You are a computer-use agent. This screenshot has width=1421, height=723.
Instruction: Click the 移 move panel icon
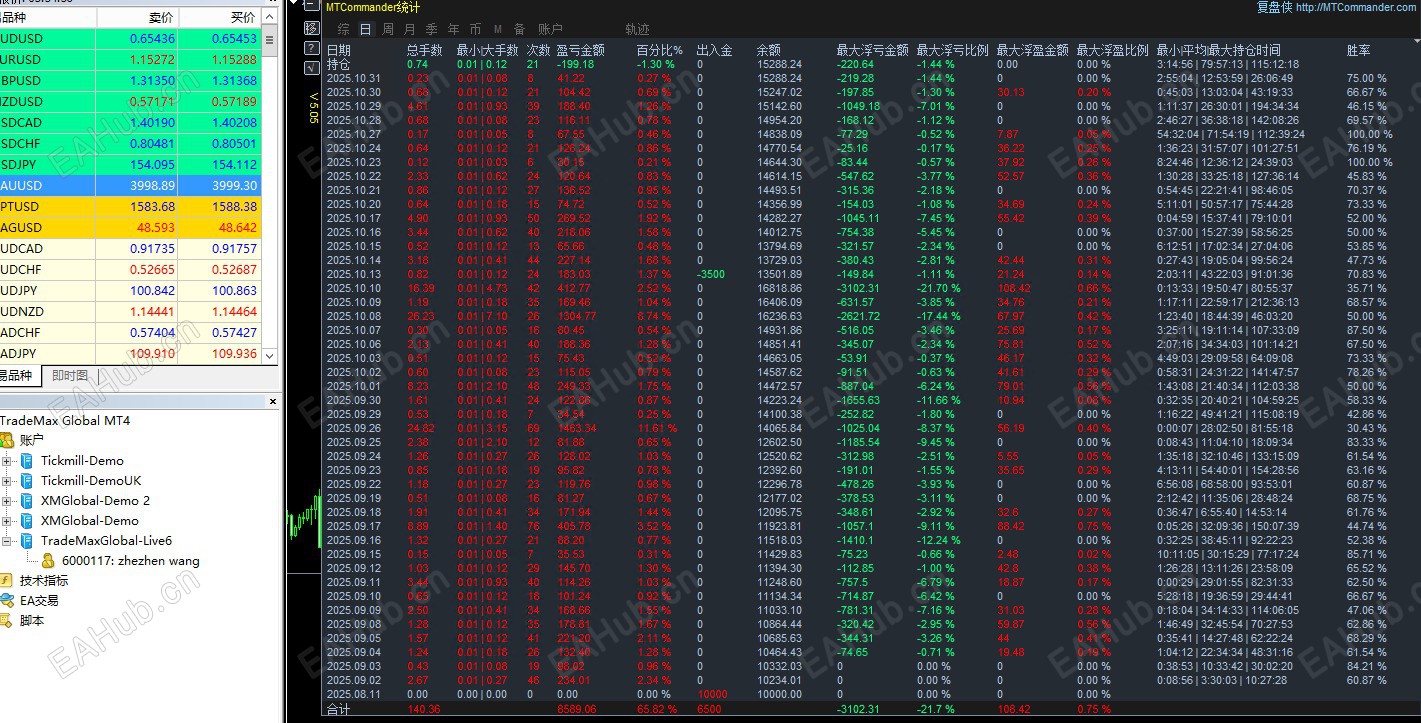(312, 28)
